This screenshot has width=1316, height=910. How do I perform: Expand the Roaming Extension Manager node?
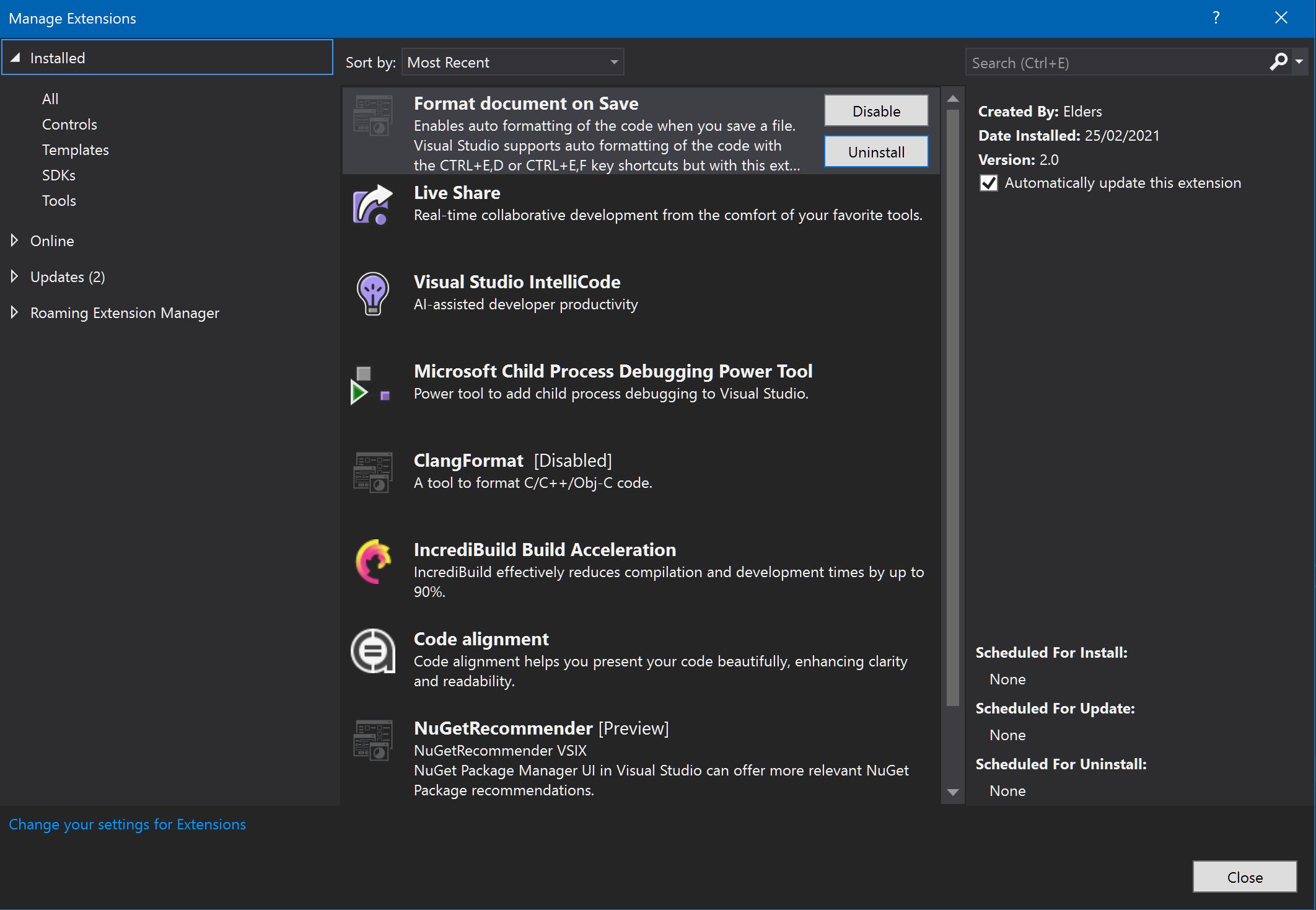coord(14,312)
